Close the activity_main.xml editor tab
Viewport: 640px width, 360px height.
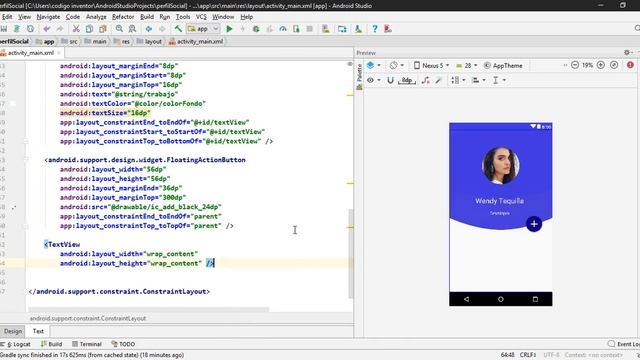59,53
